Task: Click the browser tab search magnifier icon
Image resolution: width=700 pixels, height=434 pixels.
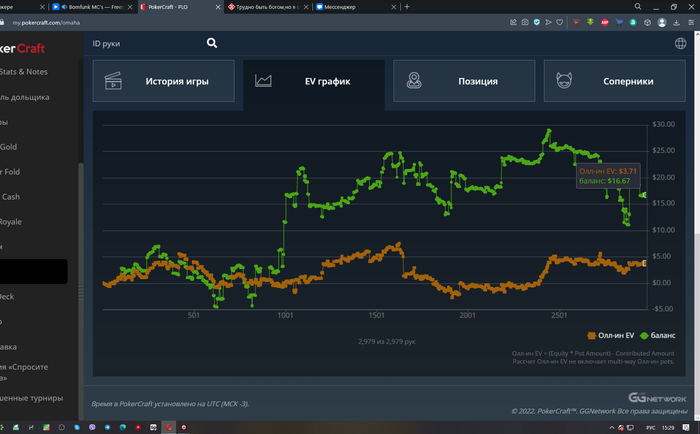Action: click(638, 7)
